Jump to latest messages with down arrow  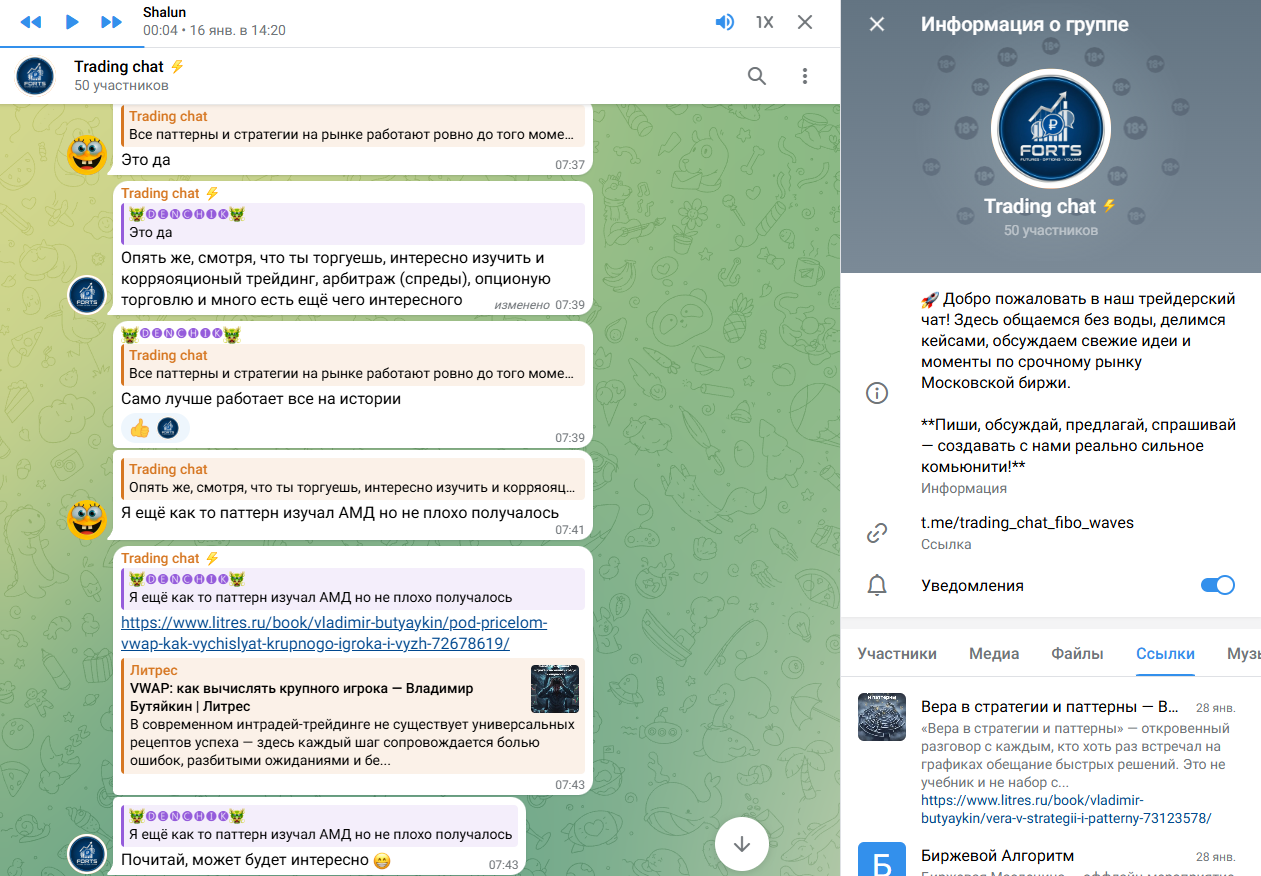pyautogui.click(x=742, y=843)
